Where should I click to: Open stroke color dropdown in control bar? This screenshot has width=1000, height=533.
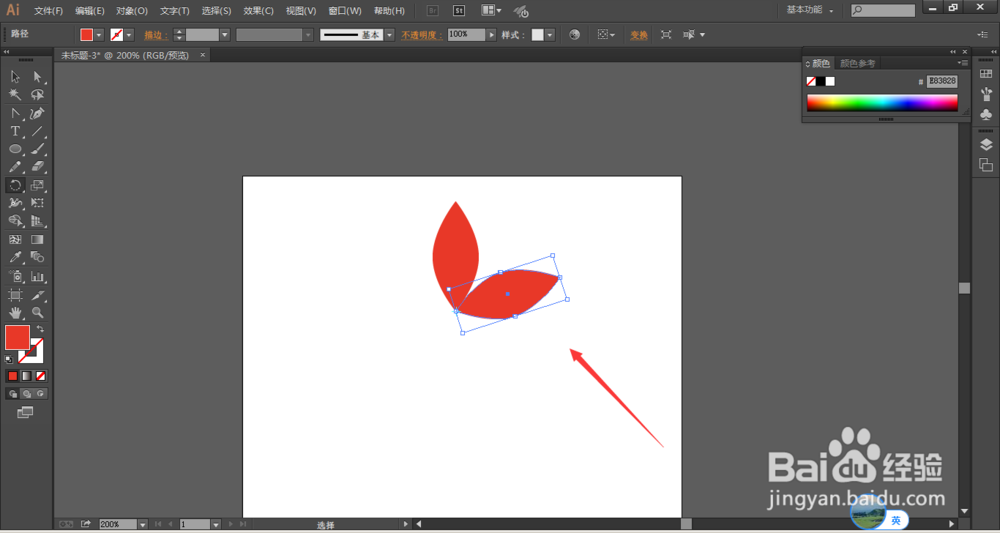[x=129, y=35]
